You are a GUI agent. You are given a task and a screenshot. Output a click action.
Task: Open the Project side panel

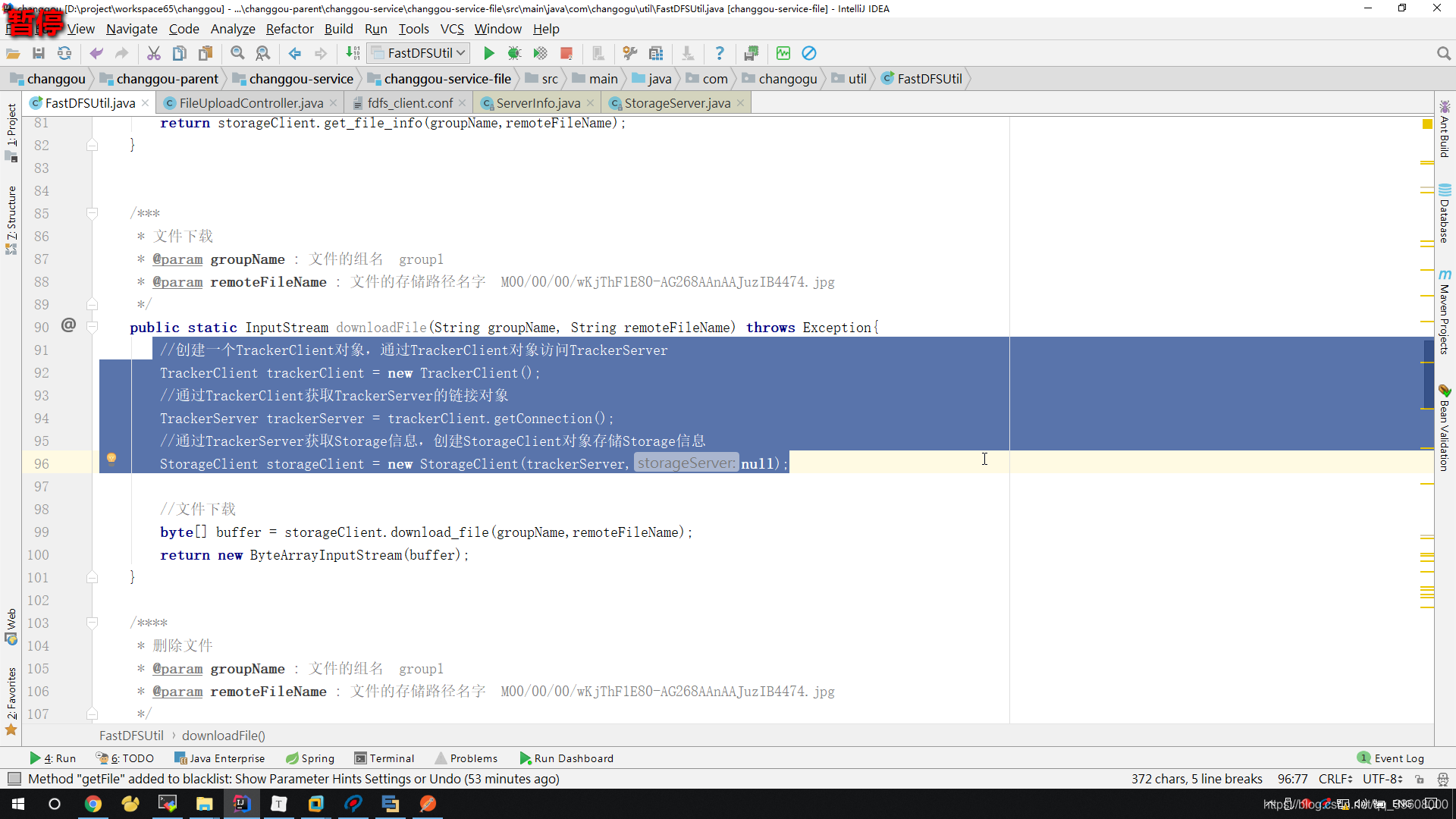(x=11, y=133)
